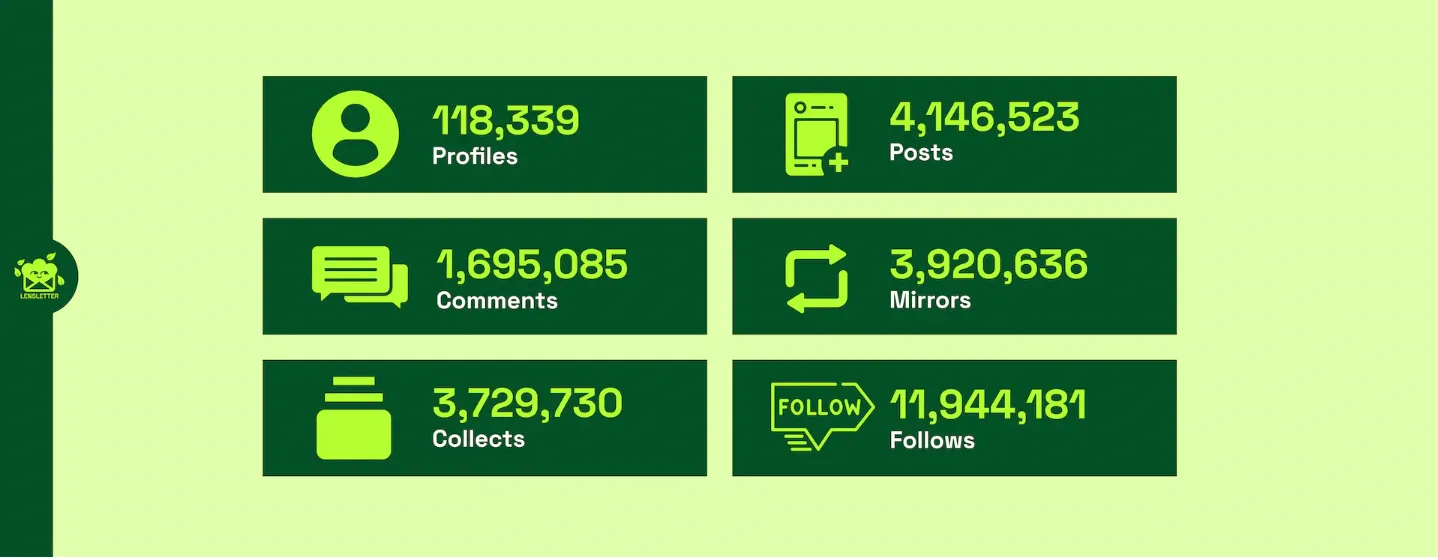Select the Profiles label text
The image size is (1438, 560).
click(x=475, y=156)
